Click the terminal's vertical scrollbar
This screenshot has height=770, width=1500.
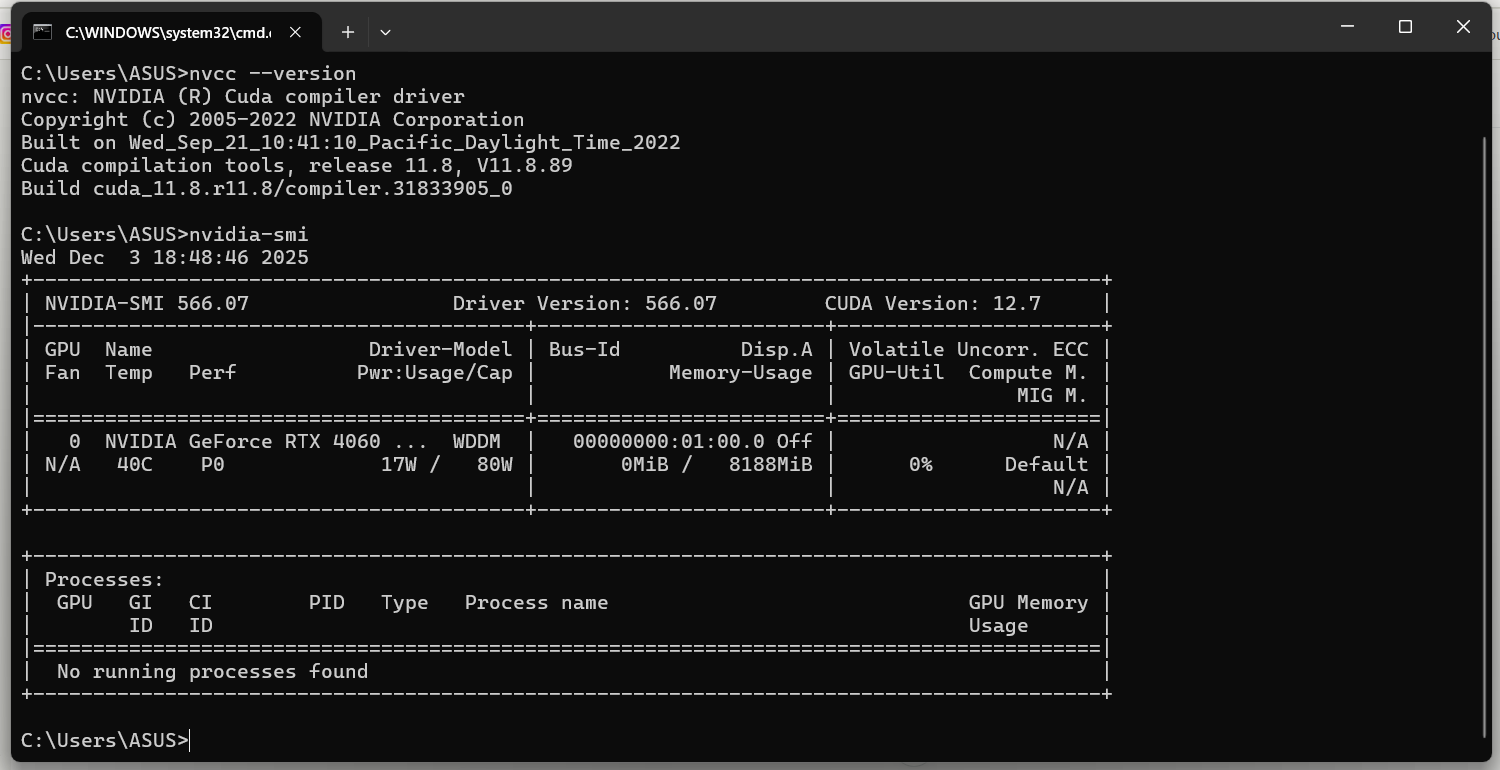(x=1484, y=400)
